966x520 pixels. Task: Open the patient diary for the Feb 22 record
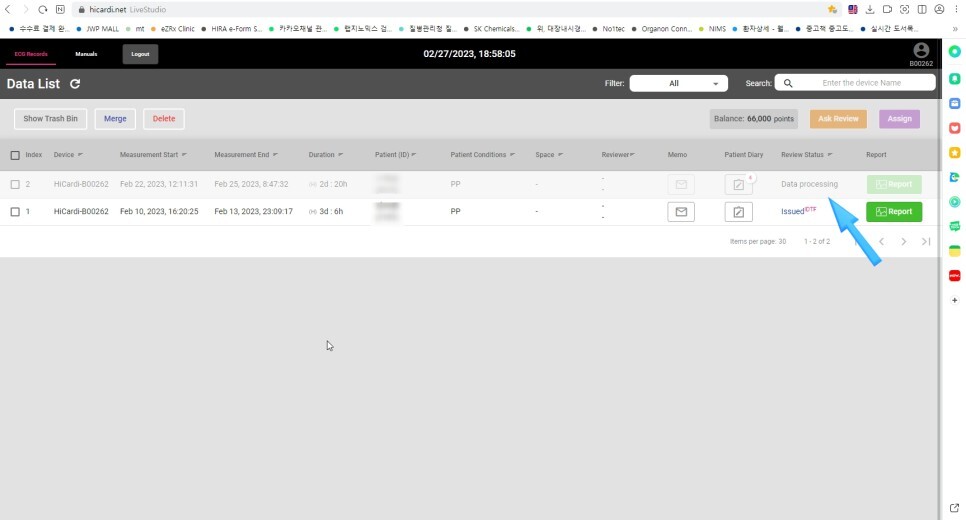[x=738, y=184]
